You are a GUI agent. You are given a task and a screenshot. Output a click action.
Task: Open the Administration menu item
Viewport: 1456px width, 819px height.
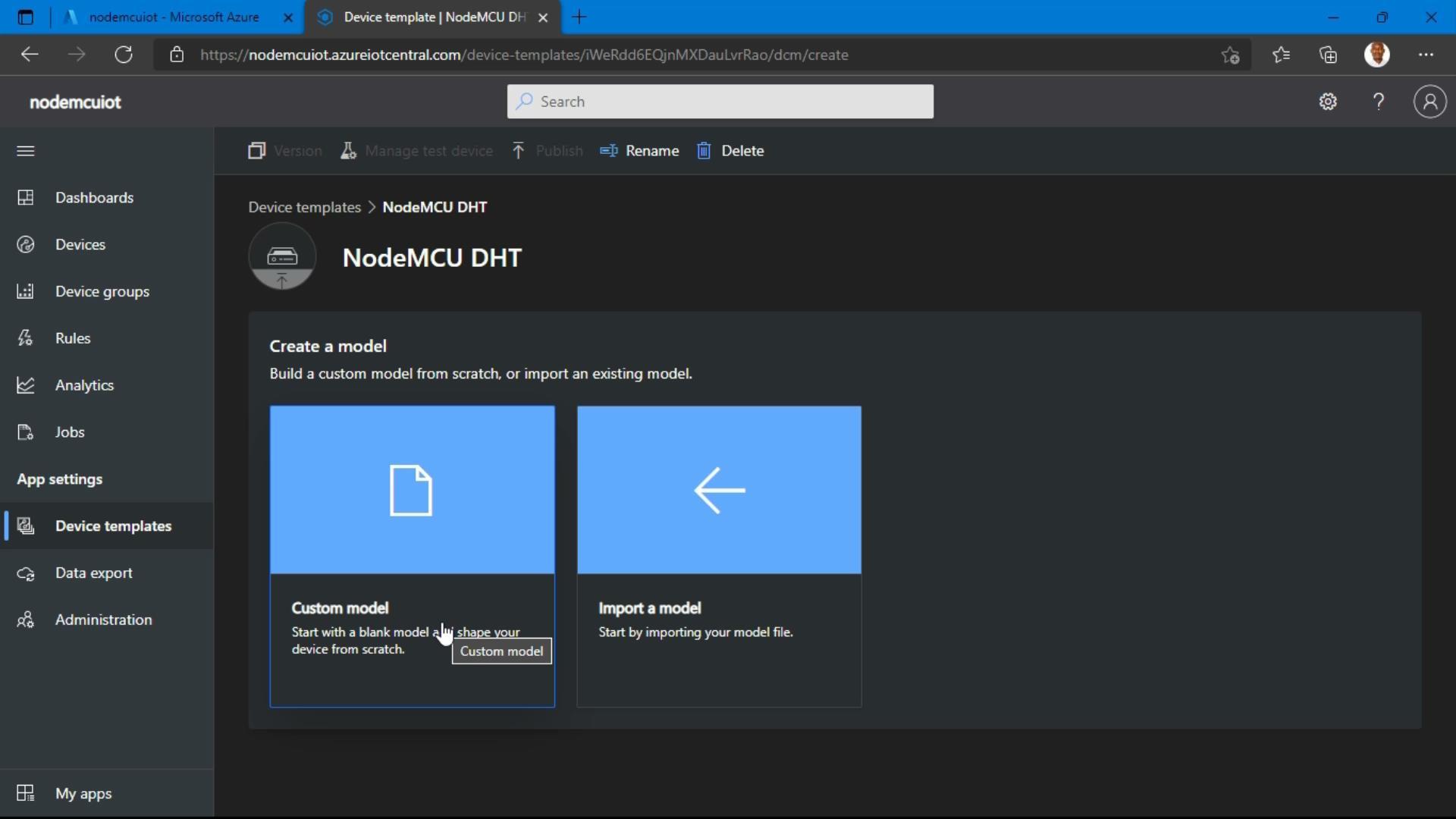(104, 619)
